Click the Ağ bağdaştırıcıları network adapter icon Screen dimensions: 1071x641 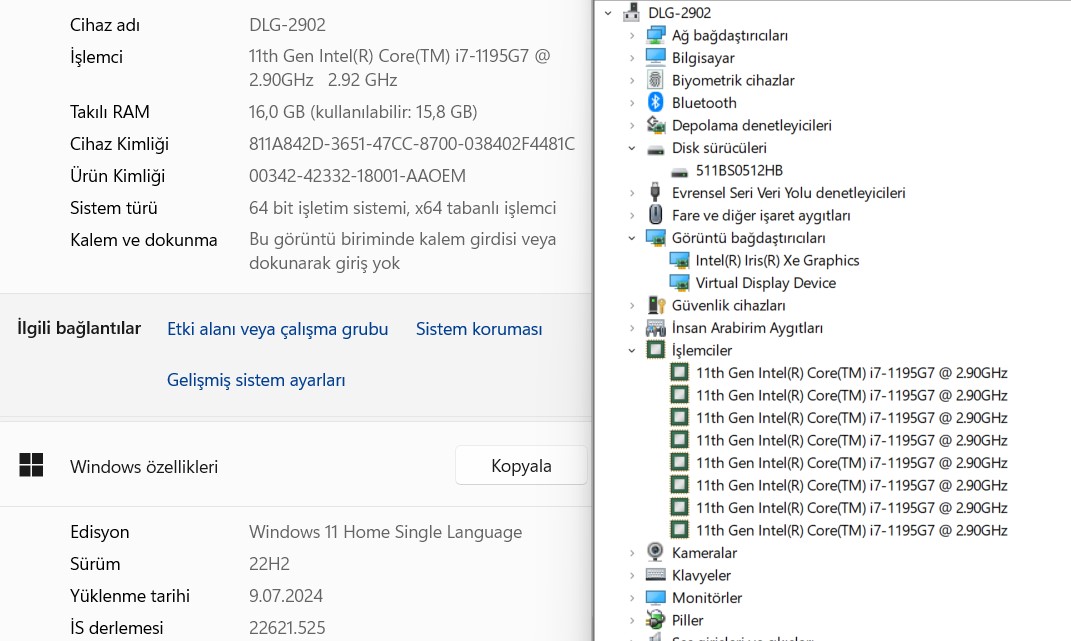click(x=656, y=35)
